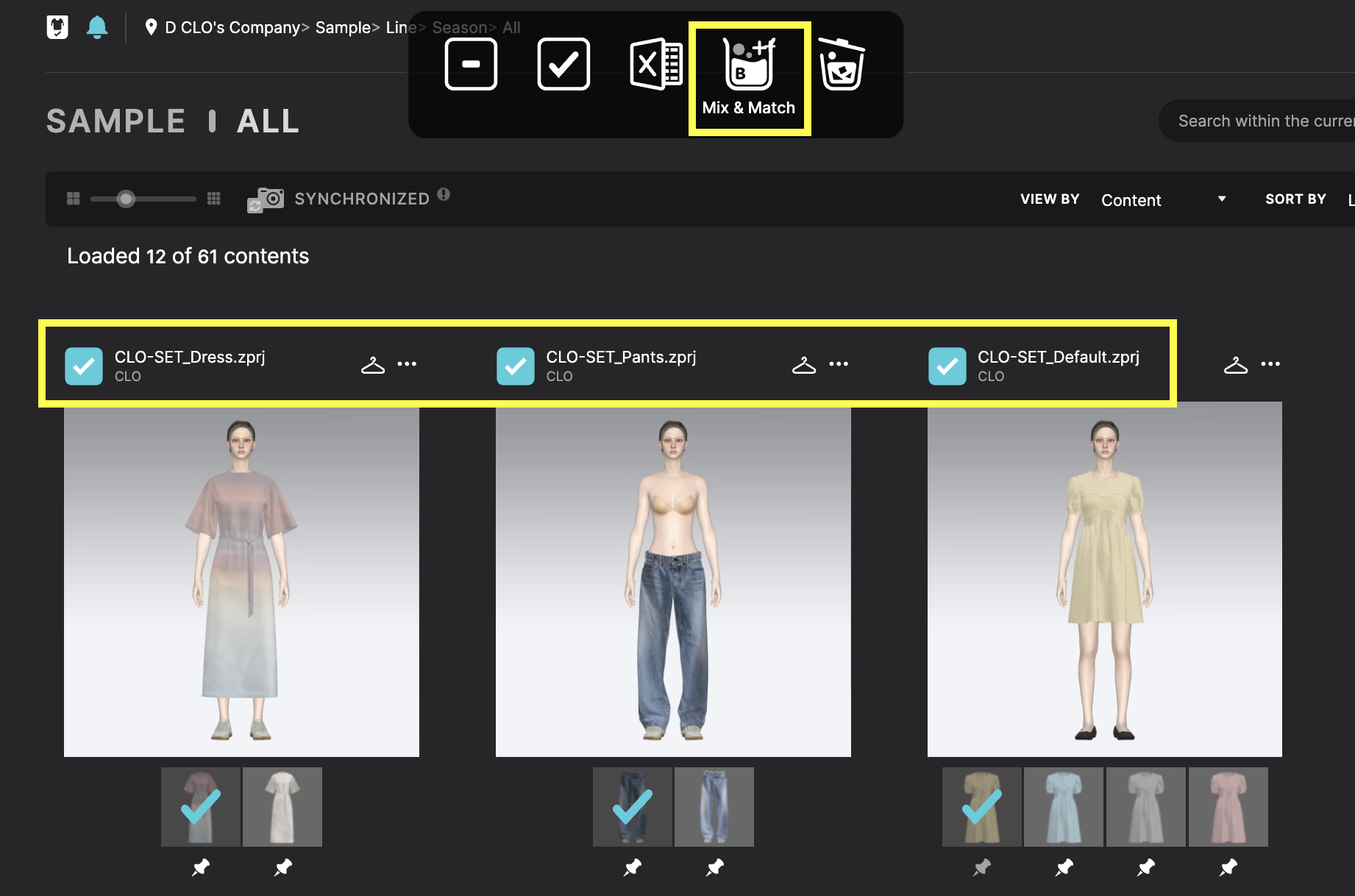Select the white Default colorway thumbnail
1355x896 pixels.
[1146, 807]
